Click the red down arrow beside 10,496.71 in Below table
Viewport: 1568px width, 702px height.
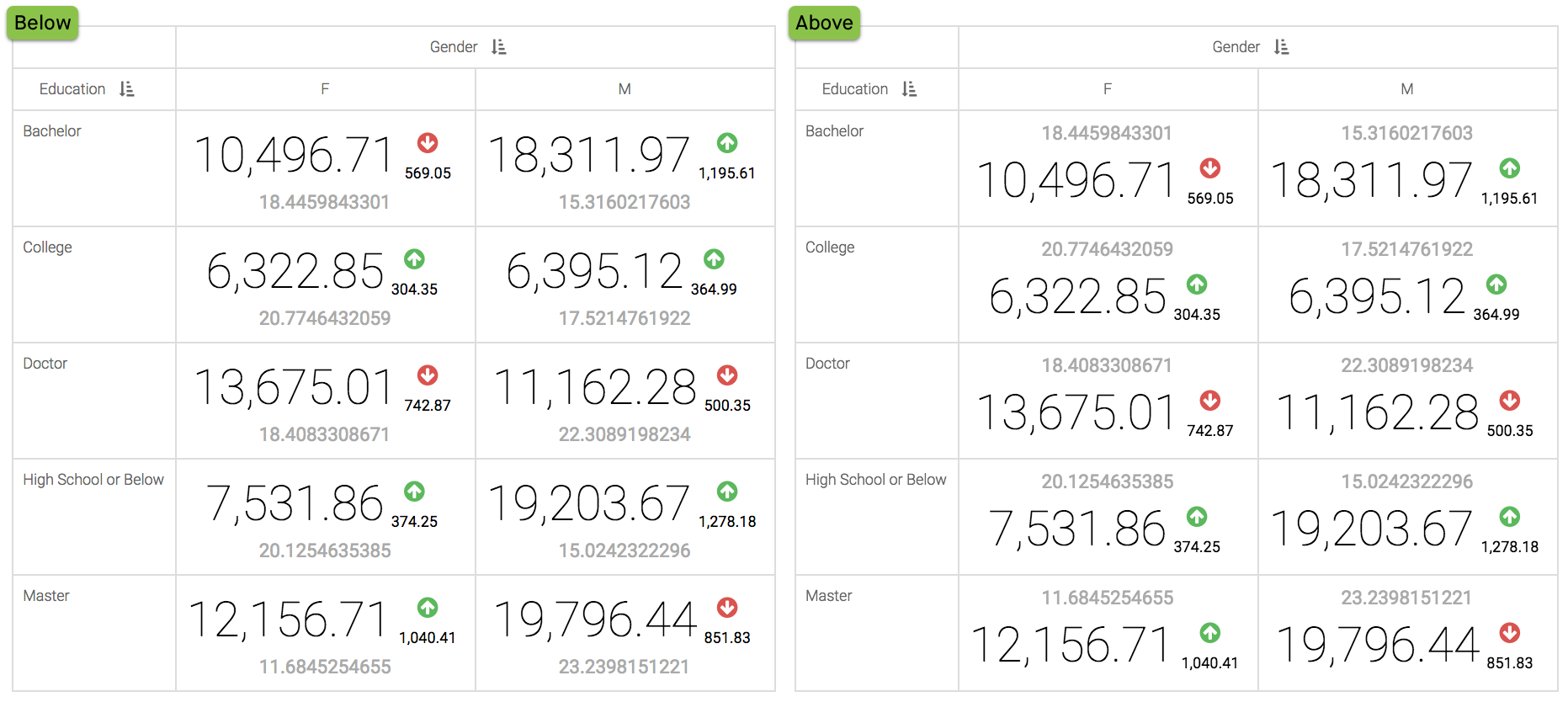(428, 143)
